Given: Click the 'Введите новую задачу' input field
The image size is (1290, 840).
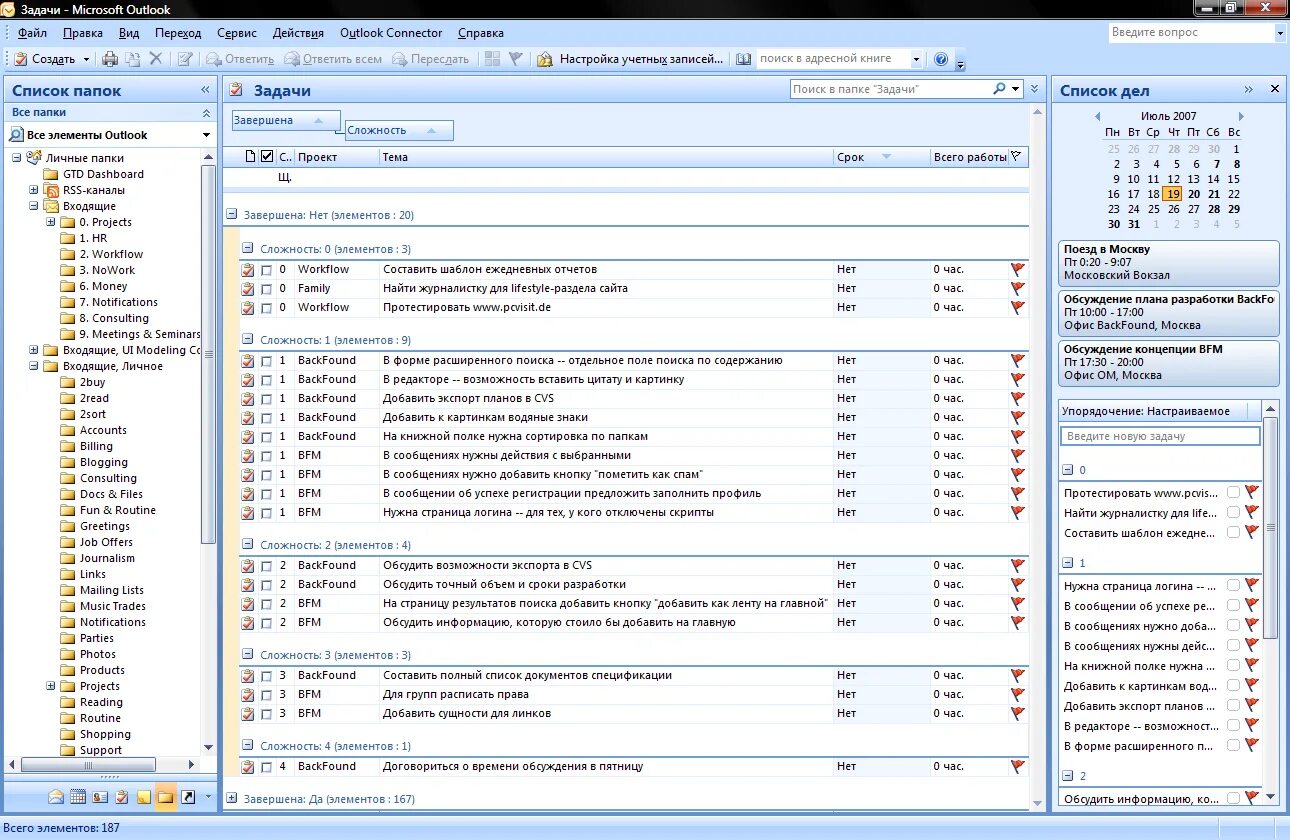Looking at the screenshot, I should pyautogui.click(x=1161, y=436).
